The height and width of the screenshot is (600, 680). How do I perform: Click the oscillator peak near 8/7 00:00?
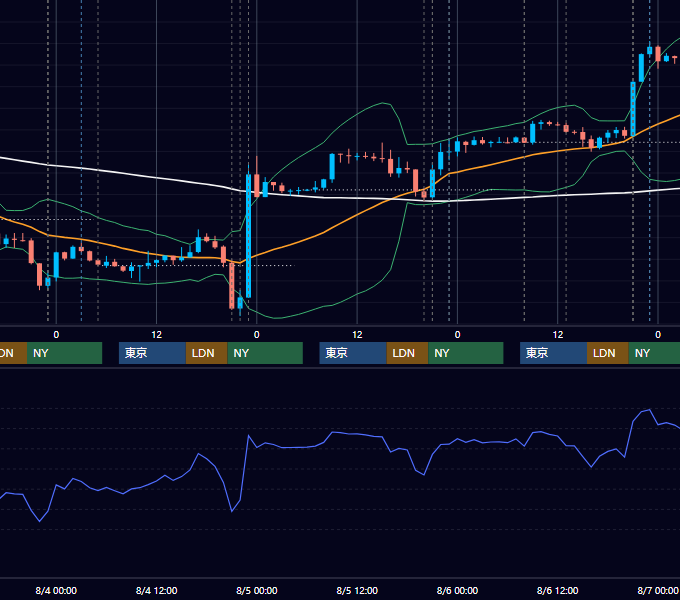pyautogui.click(x=649, y=410)
